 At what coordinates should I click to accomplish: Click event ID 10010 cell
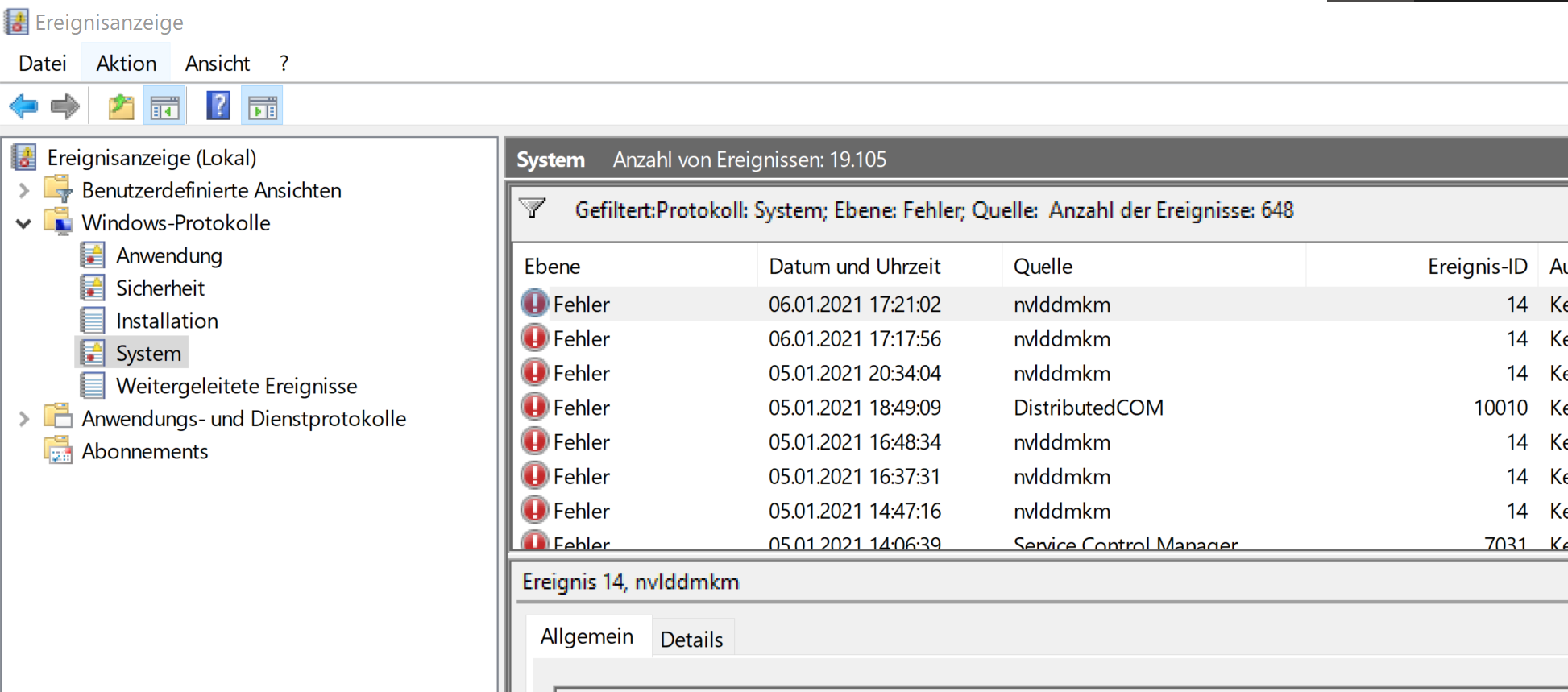click(x=1500, y=408)
